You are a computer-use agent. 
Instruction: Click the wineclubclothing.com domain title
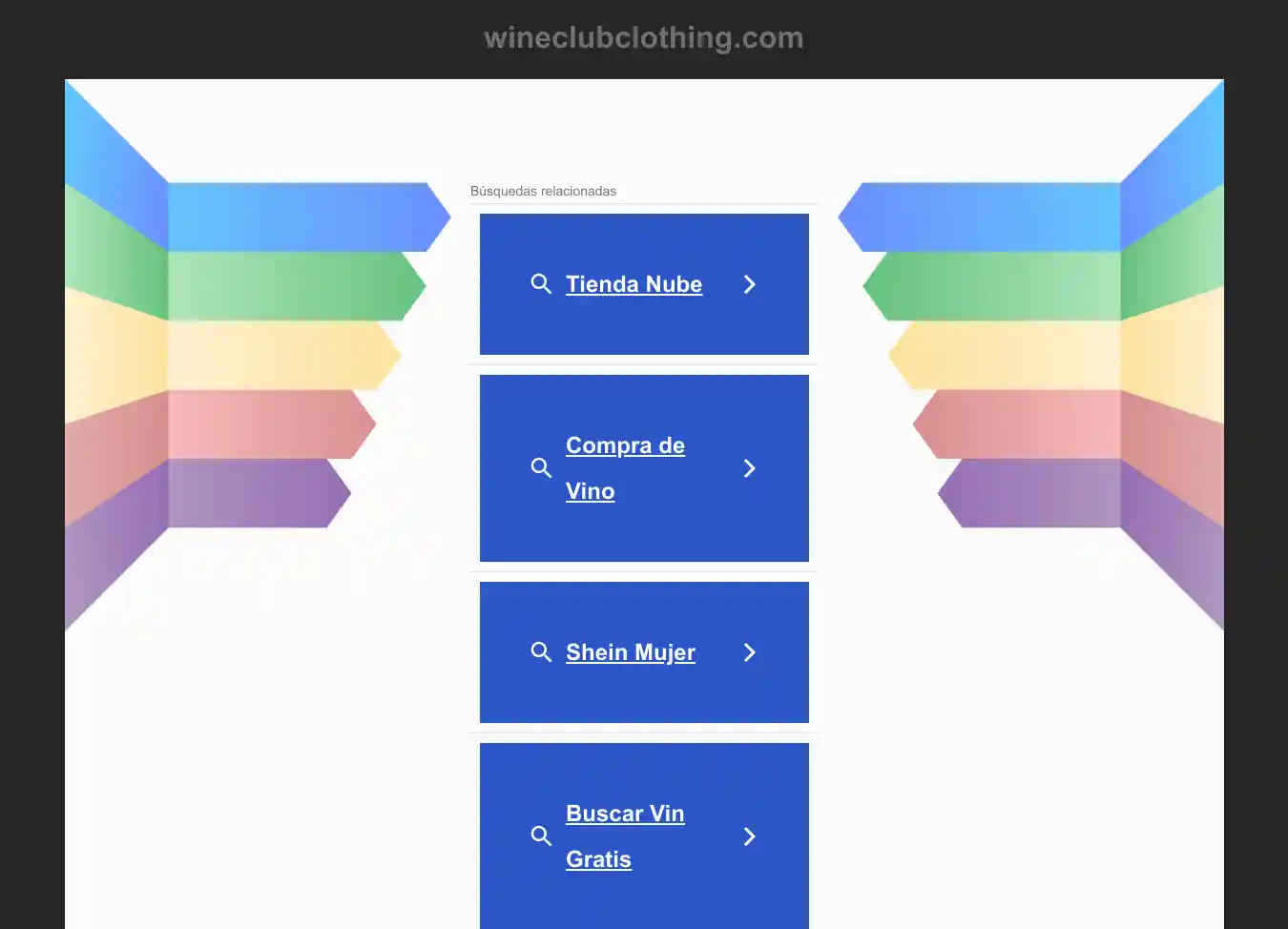coord(643,38)
